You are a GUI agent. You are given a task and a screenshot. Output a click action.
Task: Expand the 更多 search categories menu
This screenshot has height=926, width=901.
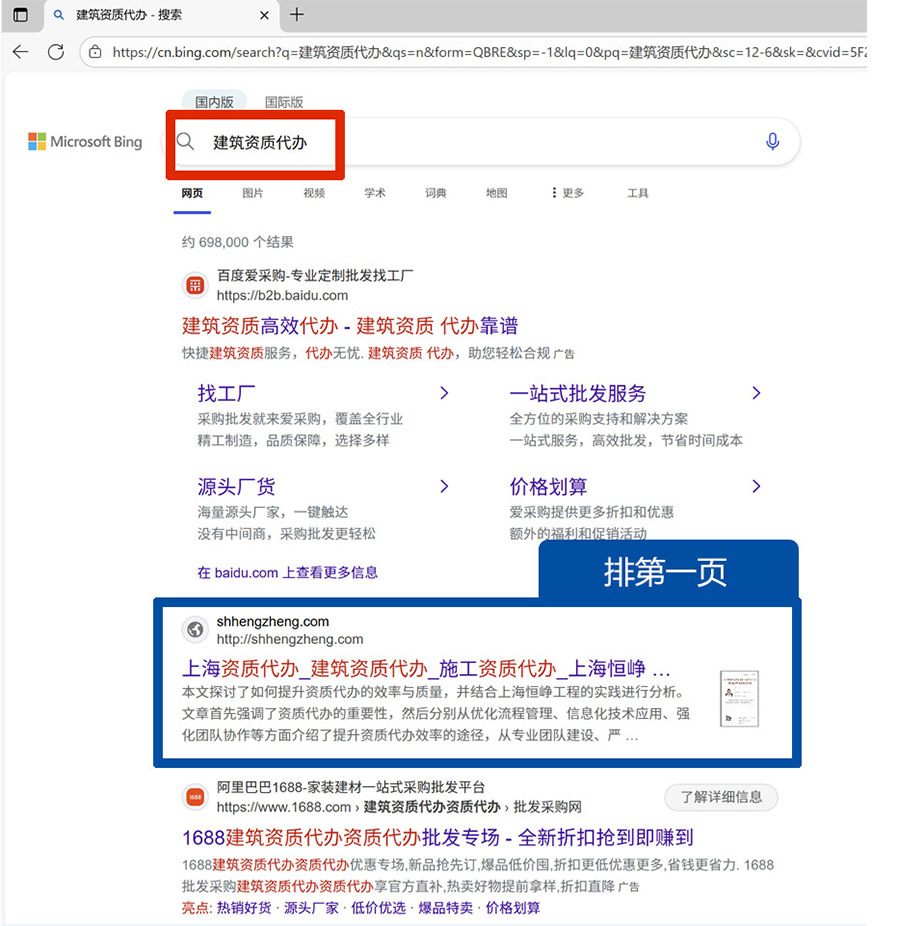pos(567,193)
